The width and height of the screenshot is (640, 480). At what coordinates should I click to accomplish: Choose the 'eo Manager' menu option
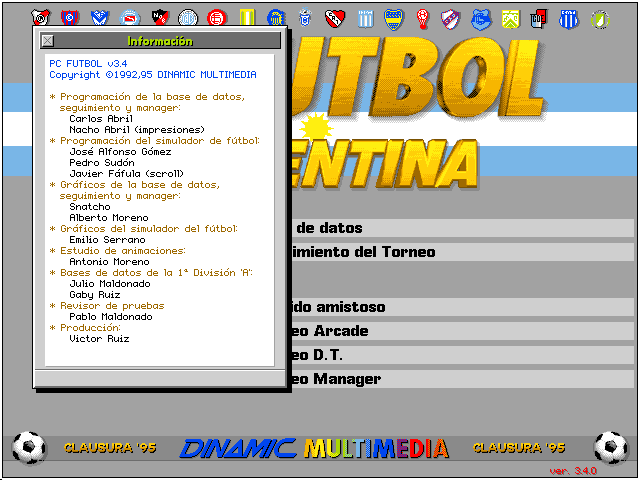point(463,379)
